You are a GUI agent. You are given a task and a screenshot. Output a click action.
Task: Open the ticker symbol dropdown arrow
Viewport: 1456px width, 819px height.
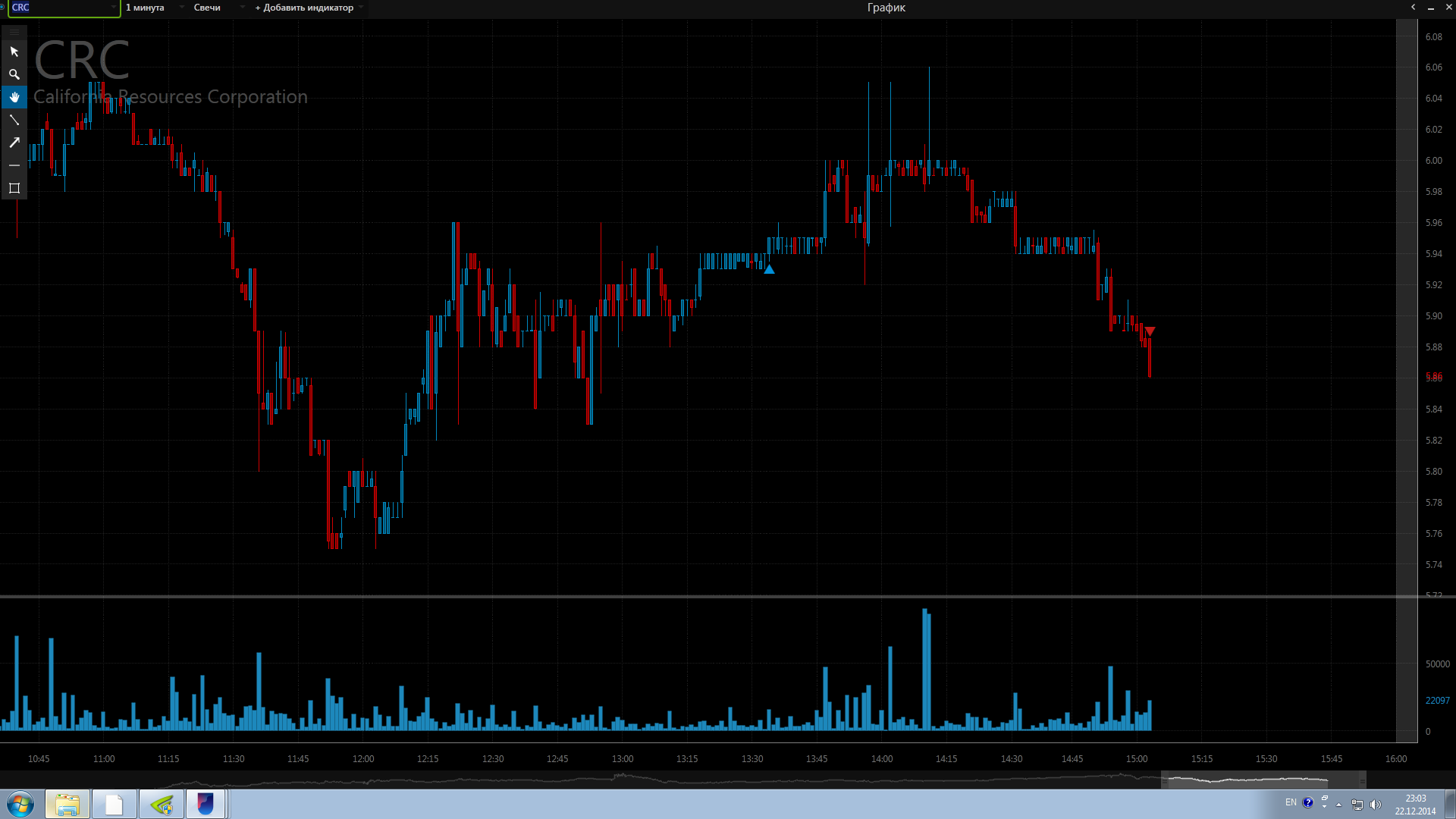114,8
